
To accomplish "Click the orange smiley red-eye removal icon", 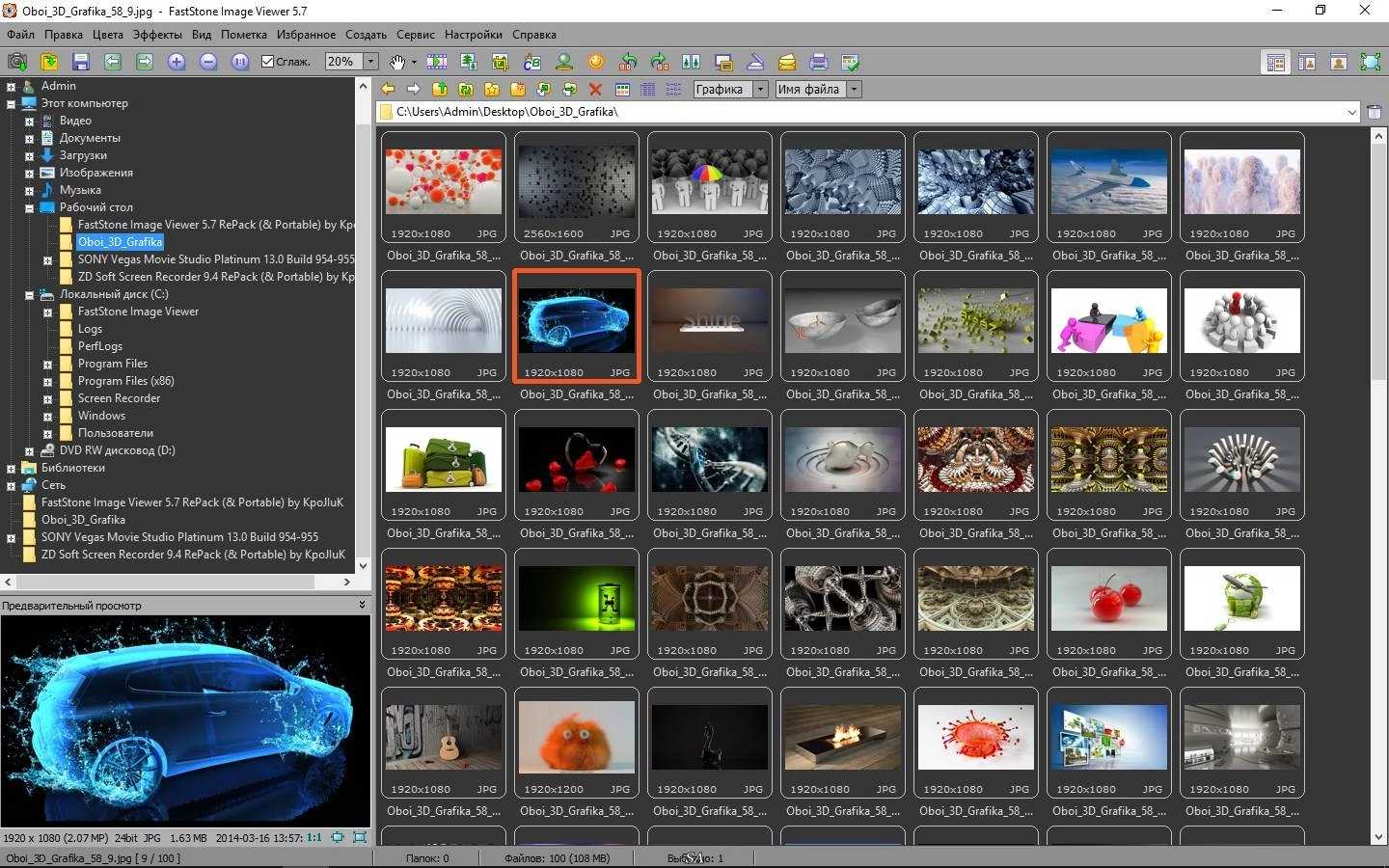I will (x=596, y=62).
